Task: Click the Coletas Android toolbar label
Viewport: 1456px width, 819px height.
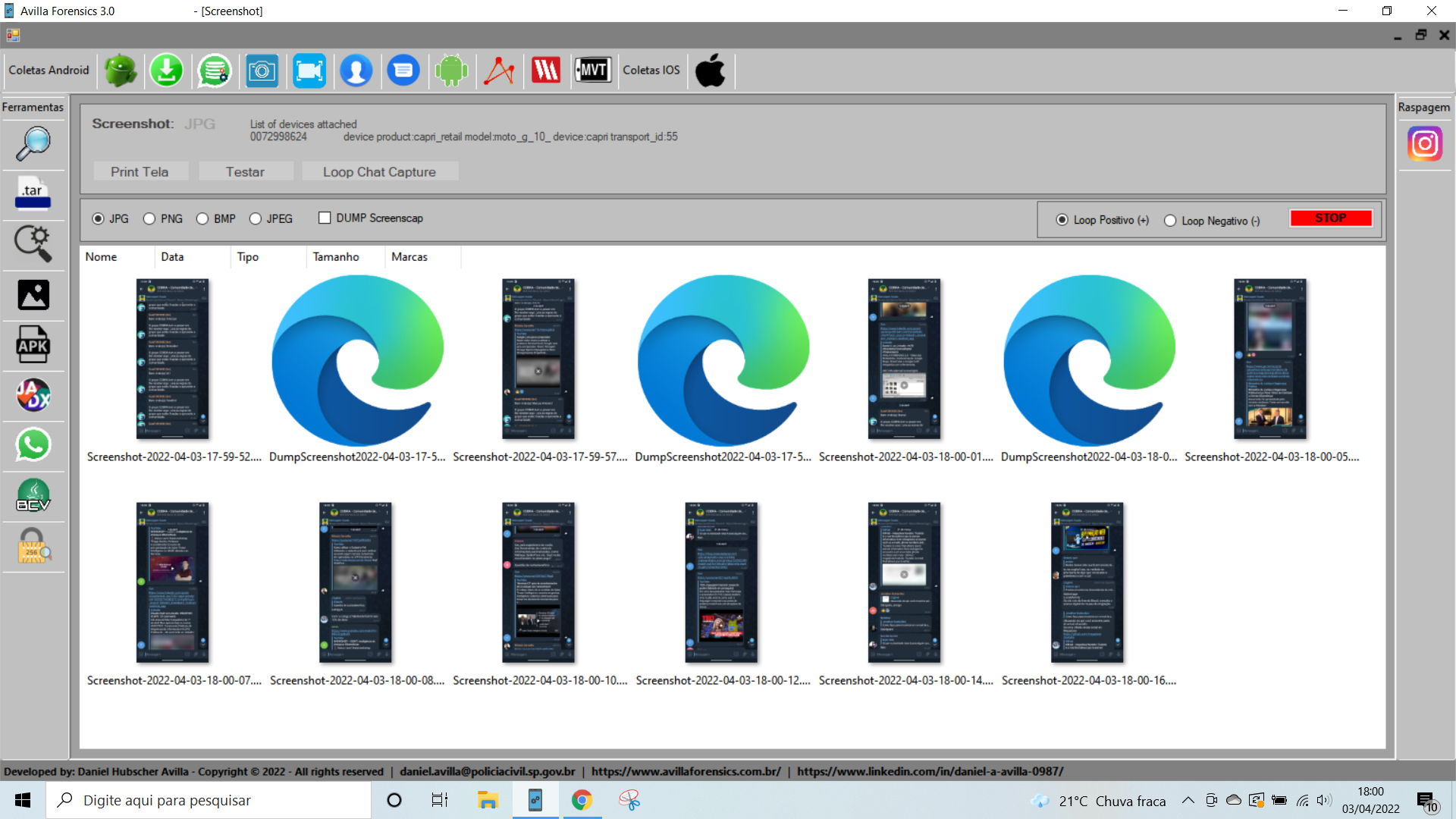Action: (x=49, y=70)
